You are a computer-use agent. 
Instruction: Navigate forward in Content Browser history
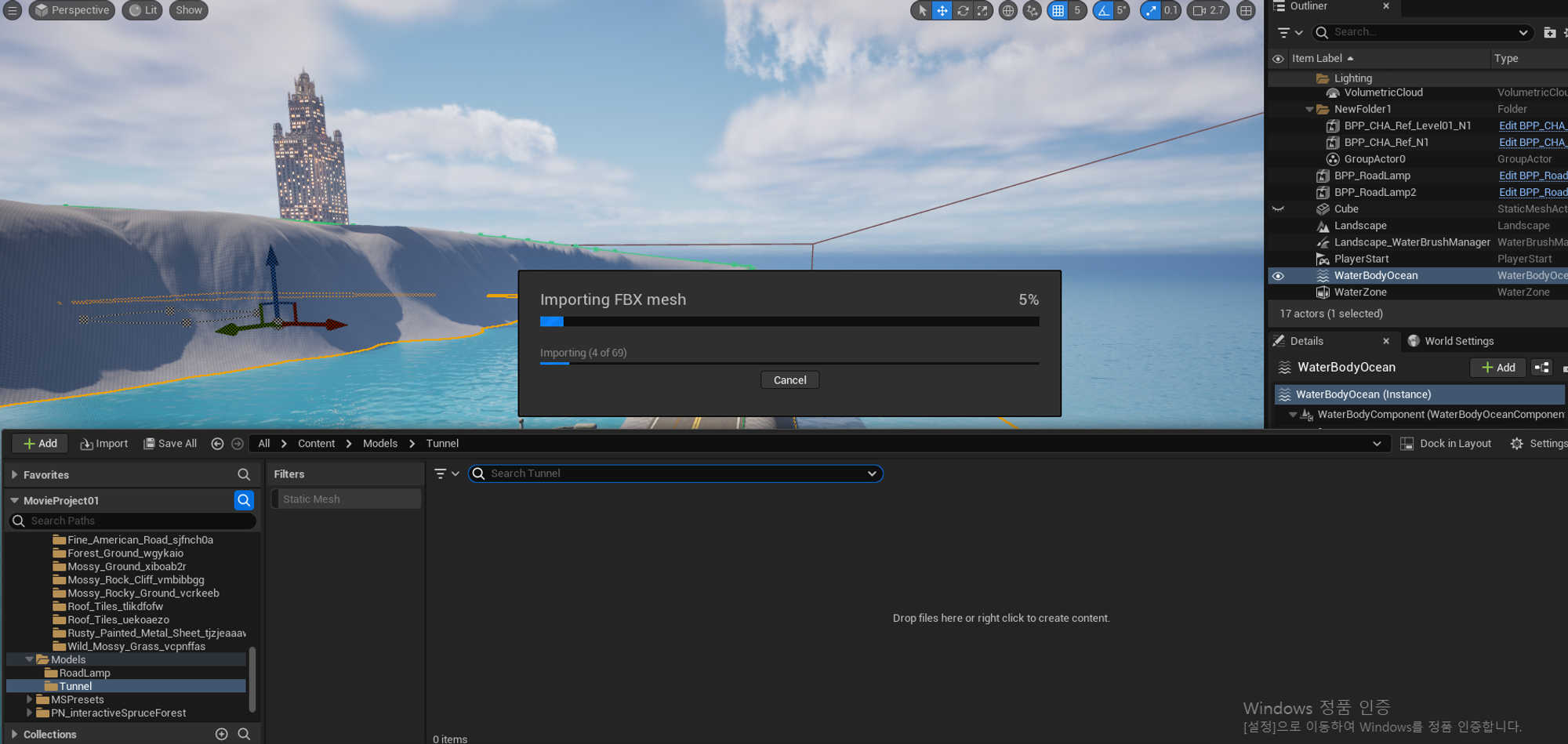[237, 444]
